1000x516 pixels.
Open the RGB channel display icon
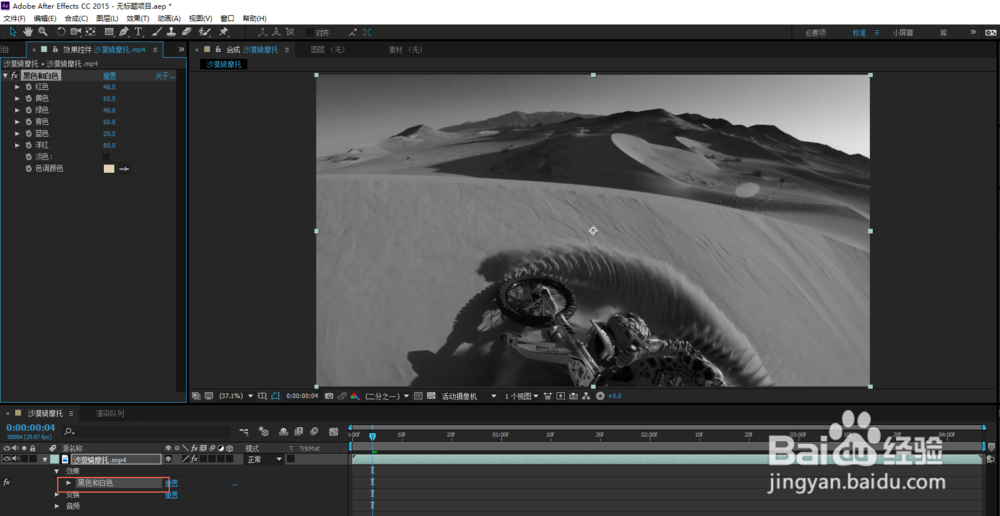point(355,396)
